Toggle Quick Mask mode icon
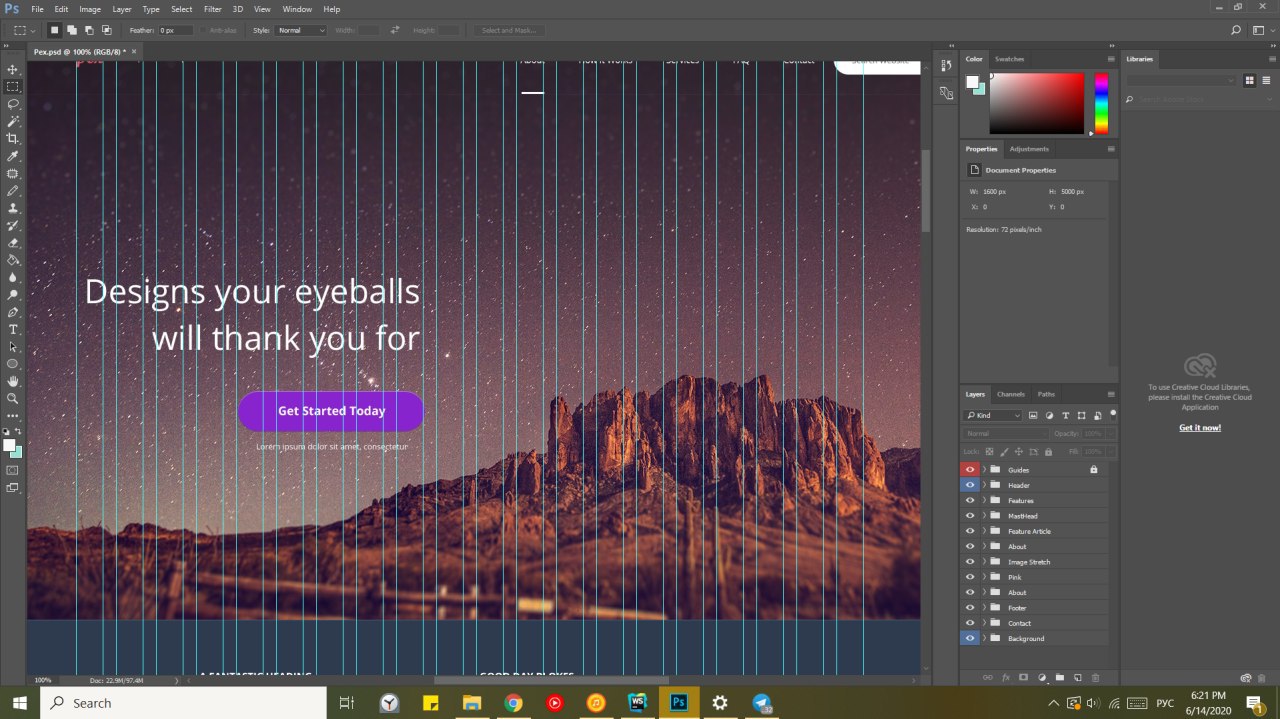The height and width of the screenshot is (719, 1280). click(x=13, y=470)
